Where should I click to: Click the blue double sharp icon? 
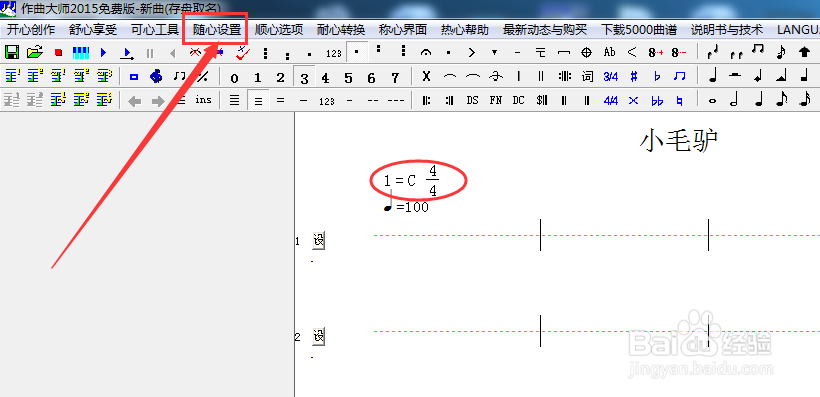coord(633,100)
